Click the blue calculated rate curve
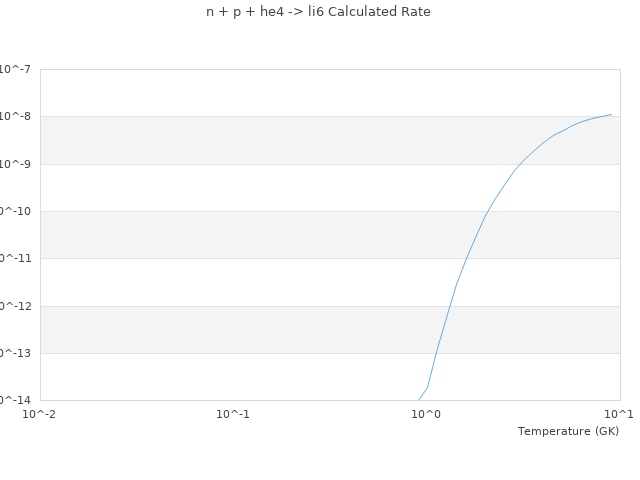This screenshot has height=480, width=640. [x=486, y=214]
